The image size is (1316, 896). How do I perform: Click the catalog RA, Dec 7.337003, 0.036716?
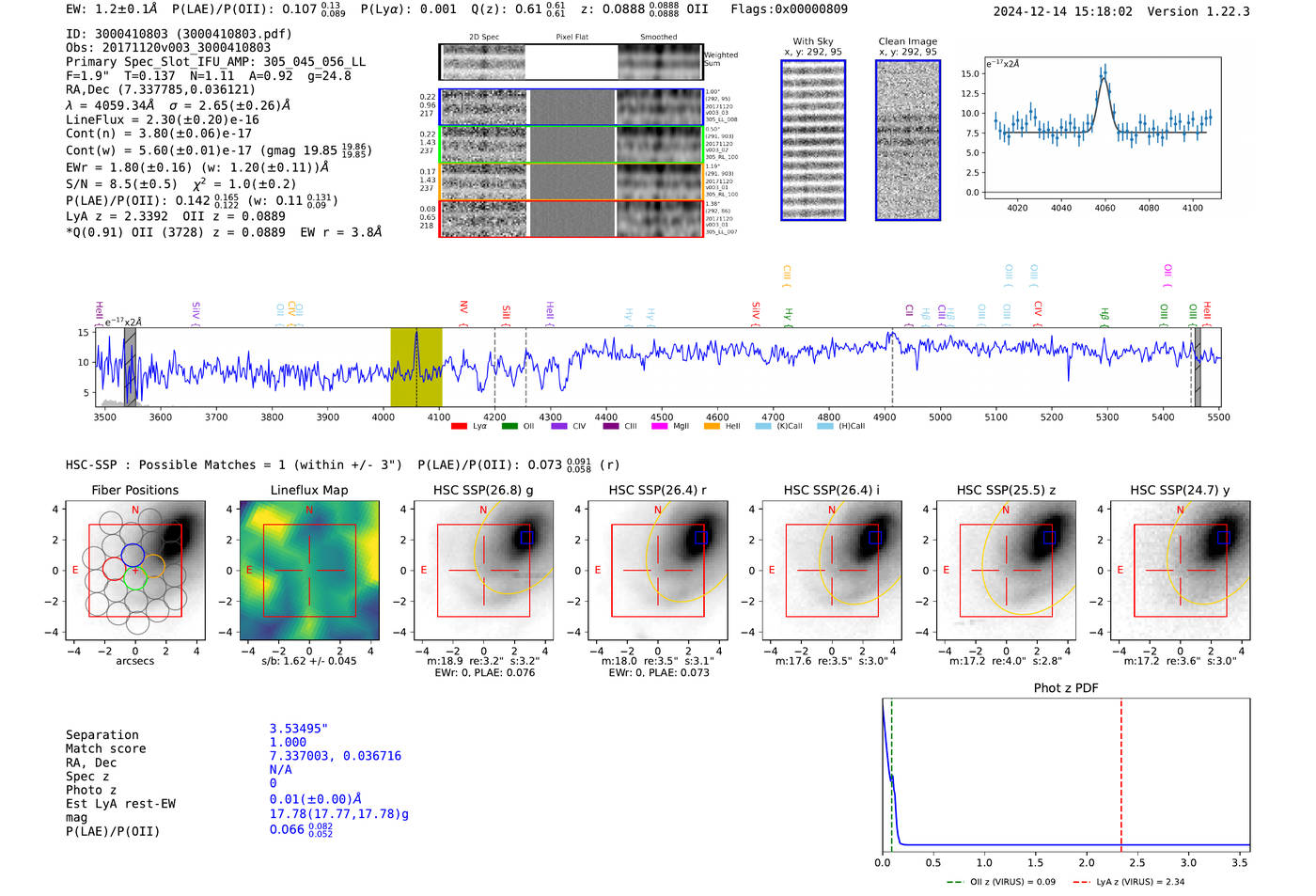coord(336,756)
